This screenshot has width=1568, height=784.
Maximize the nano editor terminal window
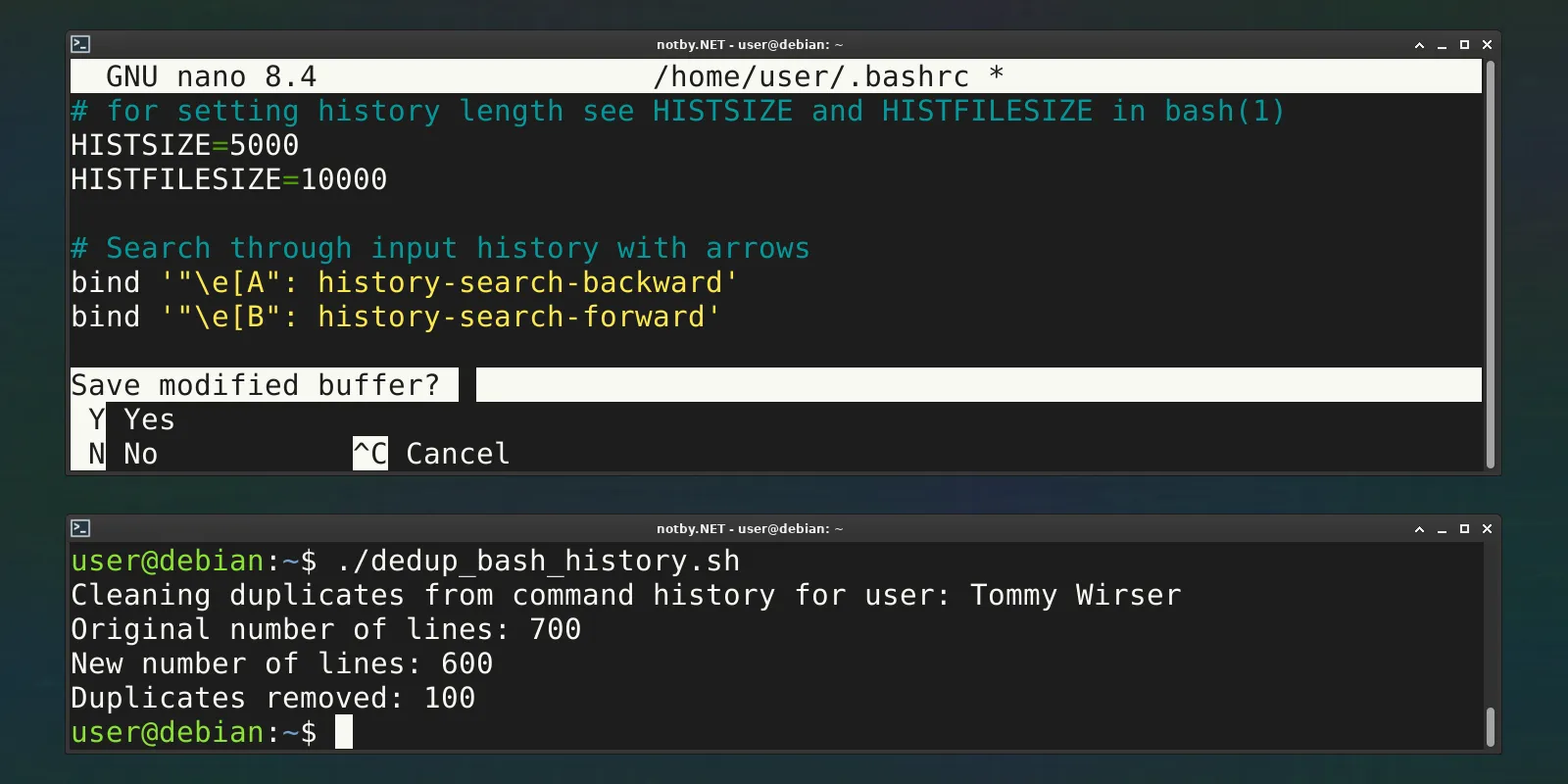(x=1464, y=45)
